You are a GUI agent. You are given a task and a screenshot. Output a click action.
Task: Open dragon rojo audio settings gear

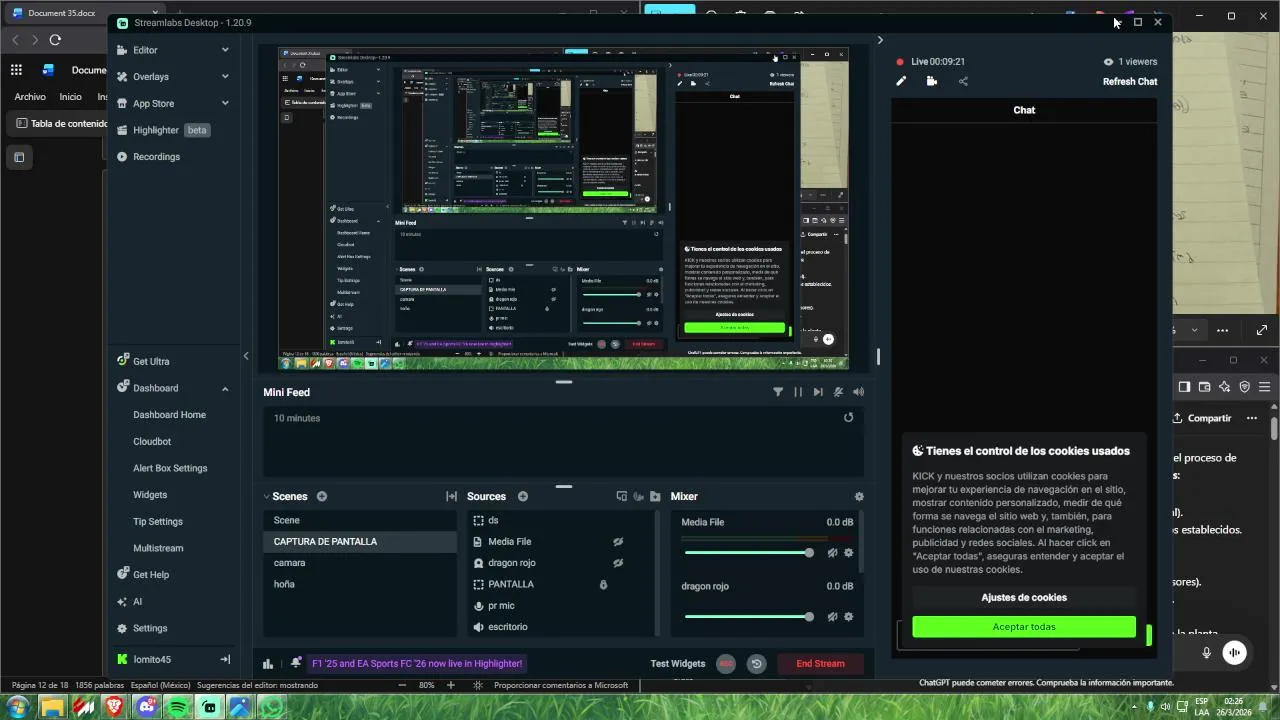point(849,617)
